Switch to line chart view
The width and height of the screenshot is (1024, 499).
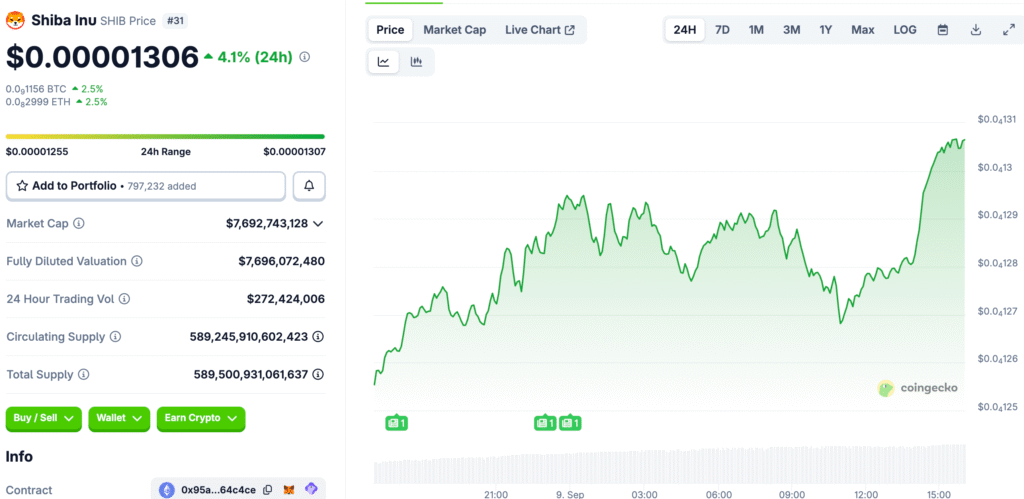(x=384, y=62)
